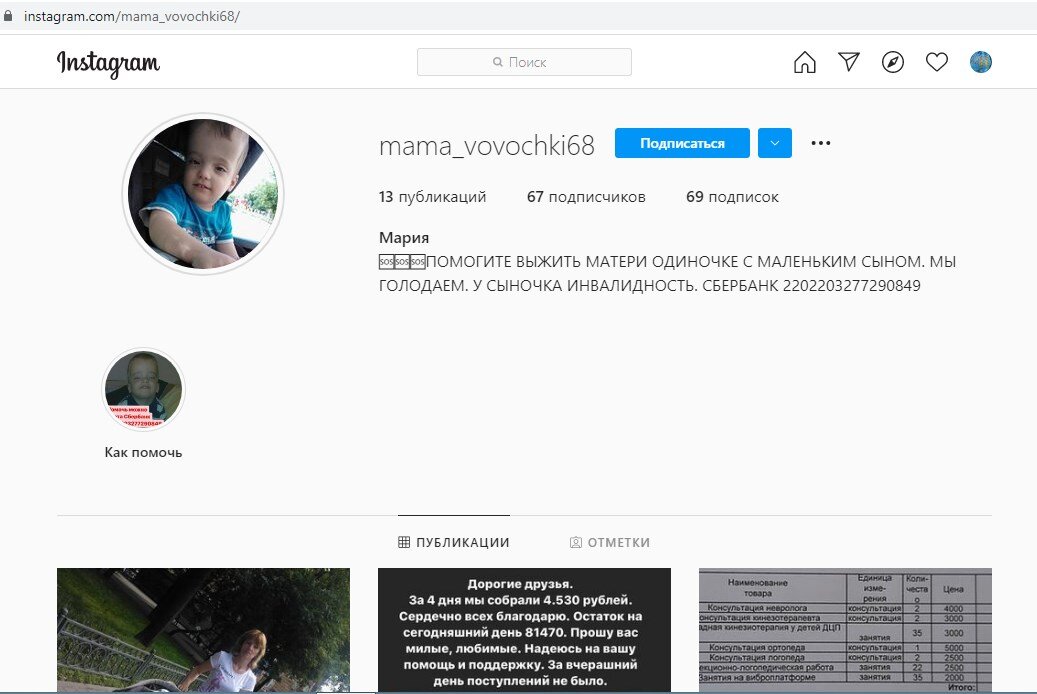Viewport: 1037px width, 694px height.
Task: Open the Home feed icon
Action: coord(804,62)
